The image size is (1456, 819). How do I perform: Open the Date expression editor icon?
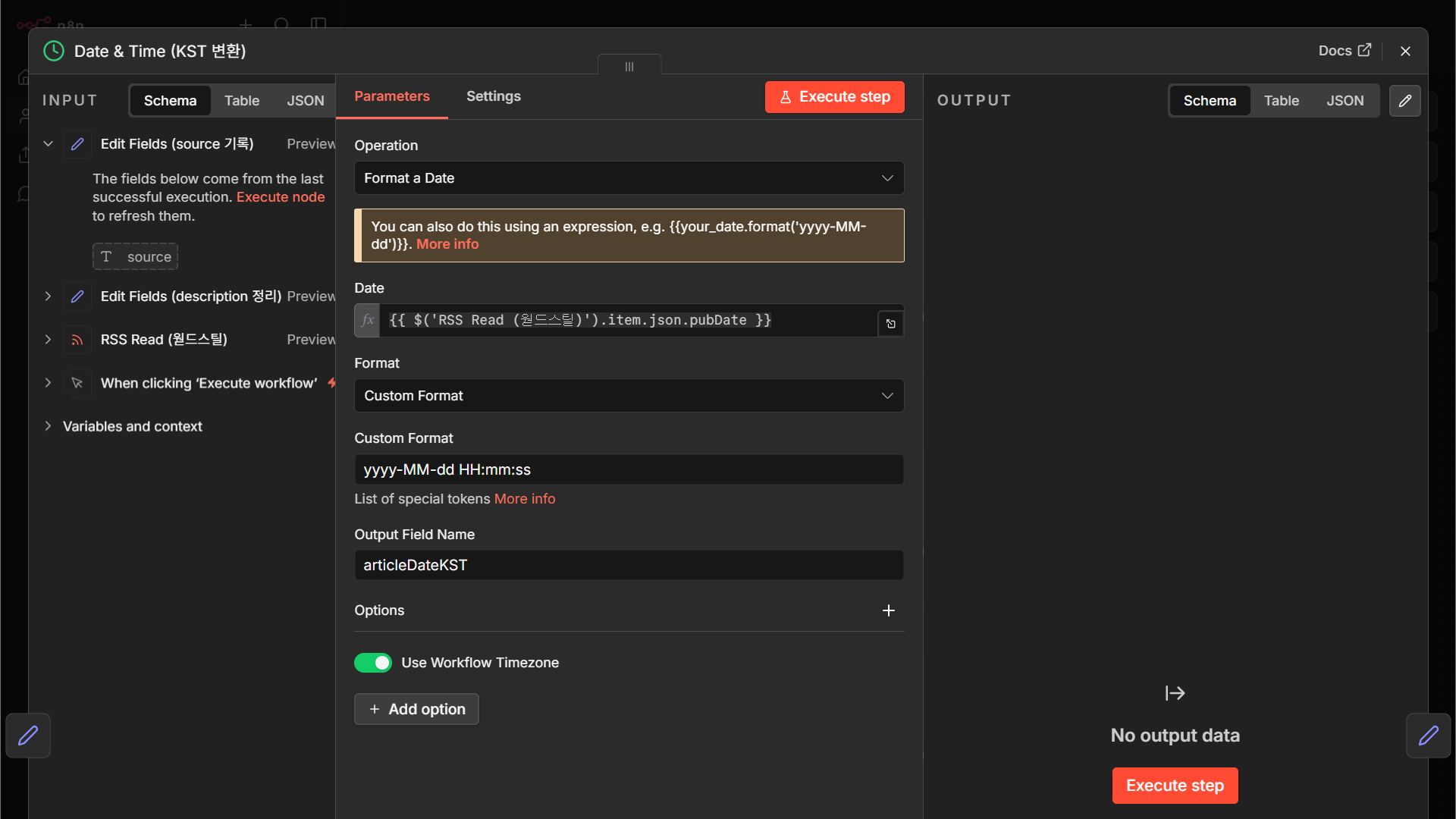click(890, 324)
